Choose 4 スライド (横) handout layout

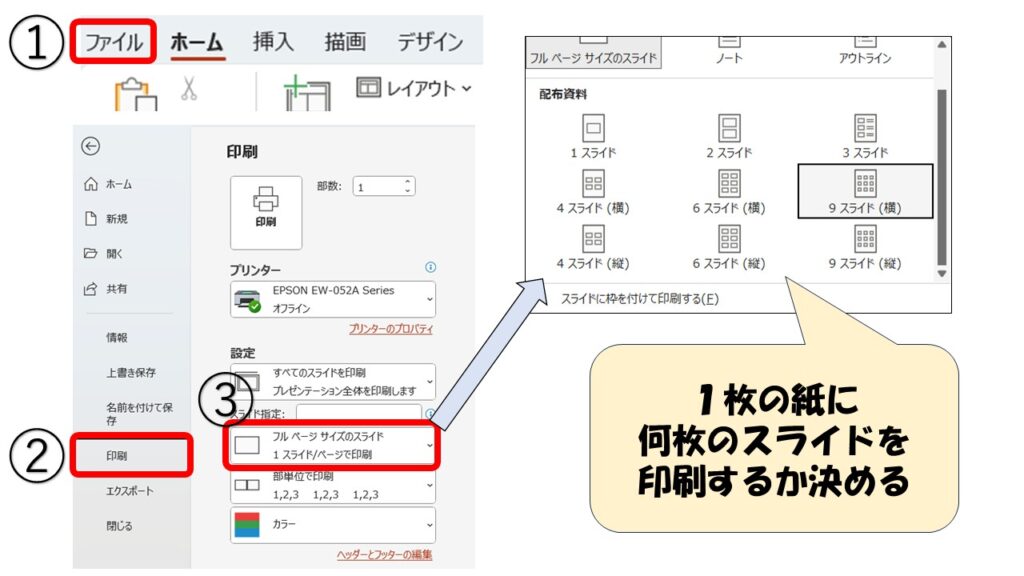(593, 191)
